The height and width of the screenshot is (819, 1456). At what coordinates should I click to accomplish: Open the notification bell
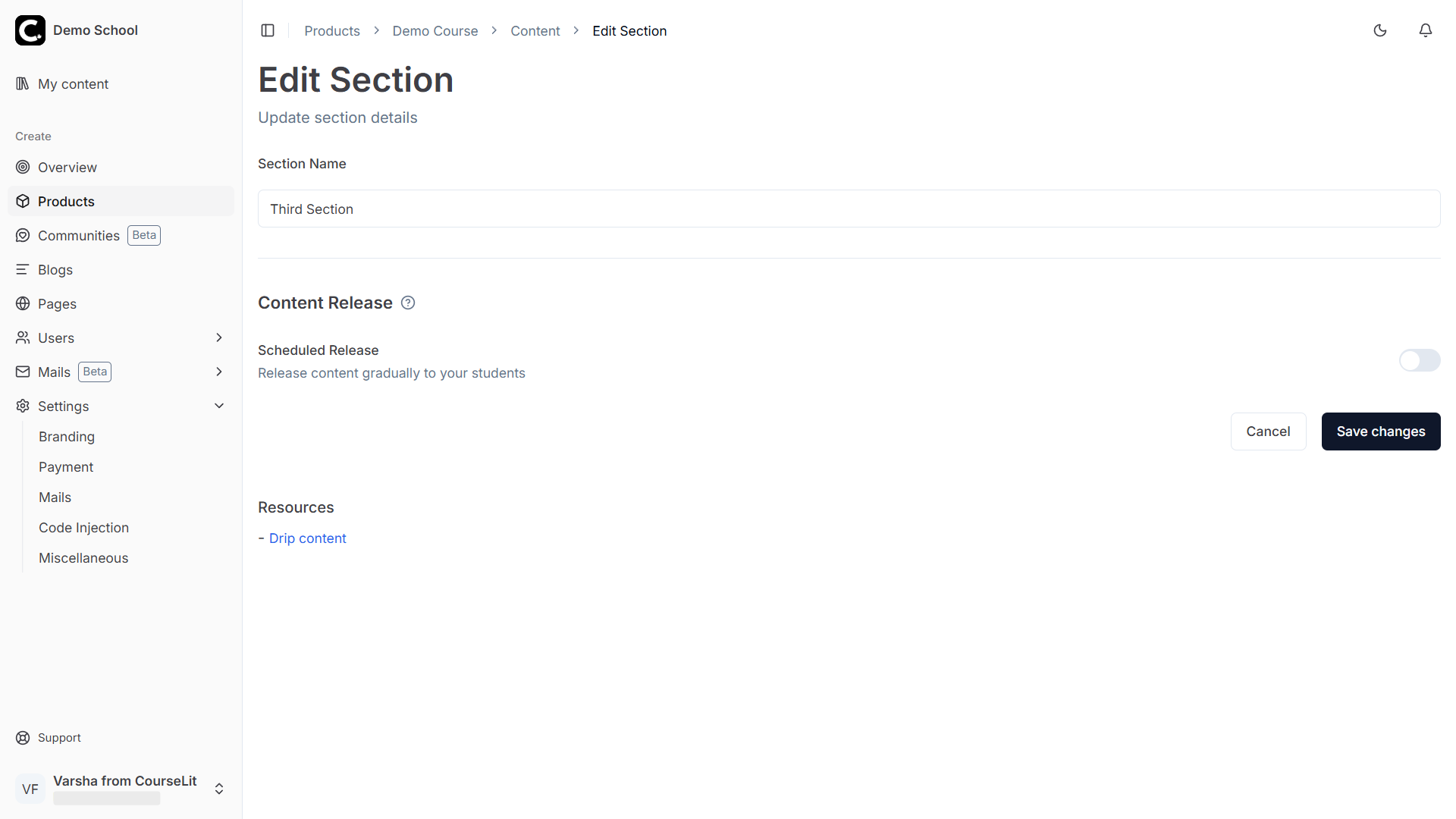pyautogui.click(x=1426, y=30)
